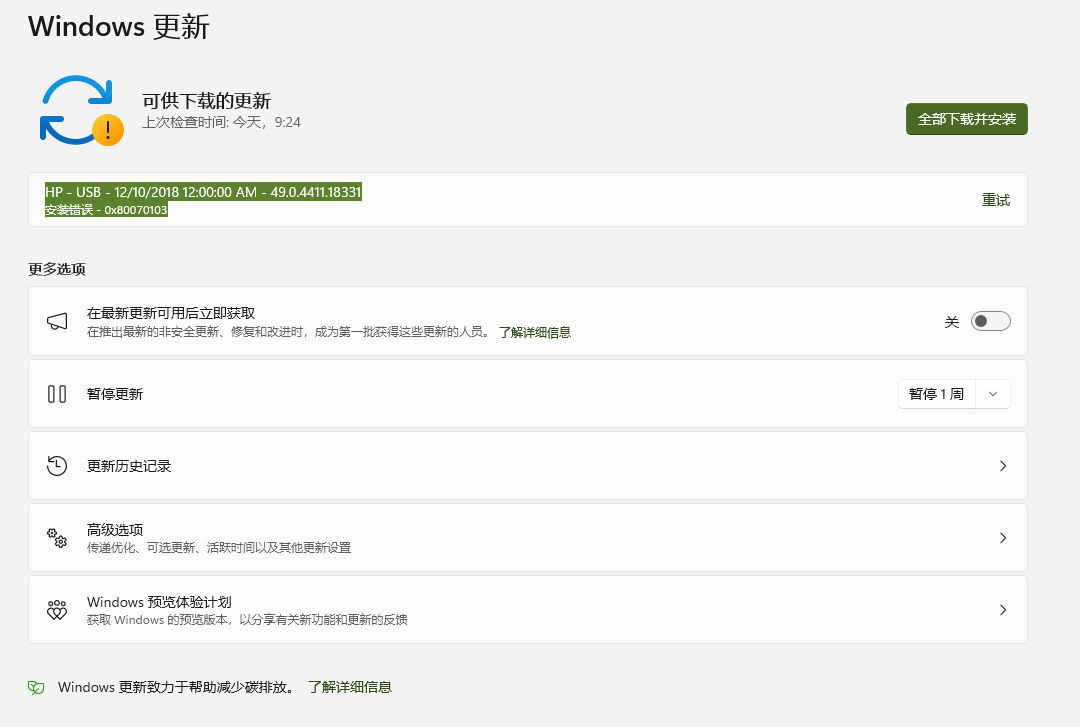Click the pause icon beside 暂停更新
Image resolution: width=1080 pixels, height=727 pixels.
(57, 394)
